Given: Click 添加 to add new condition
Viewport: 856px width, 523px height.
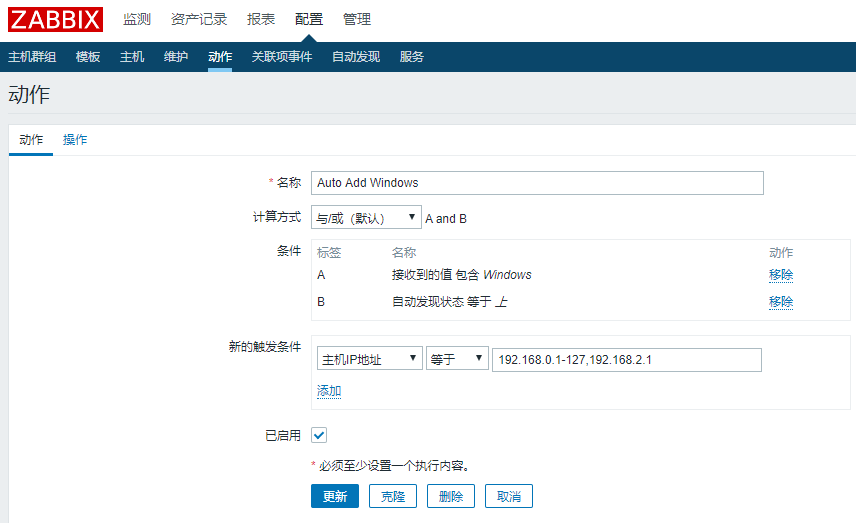Looking at the screenshot, I should tap(329, 391).
